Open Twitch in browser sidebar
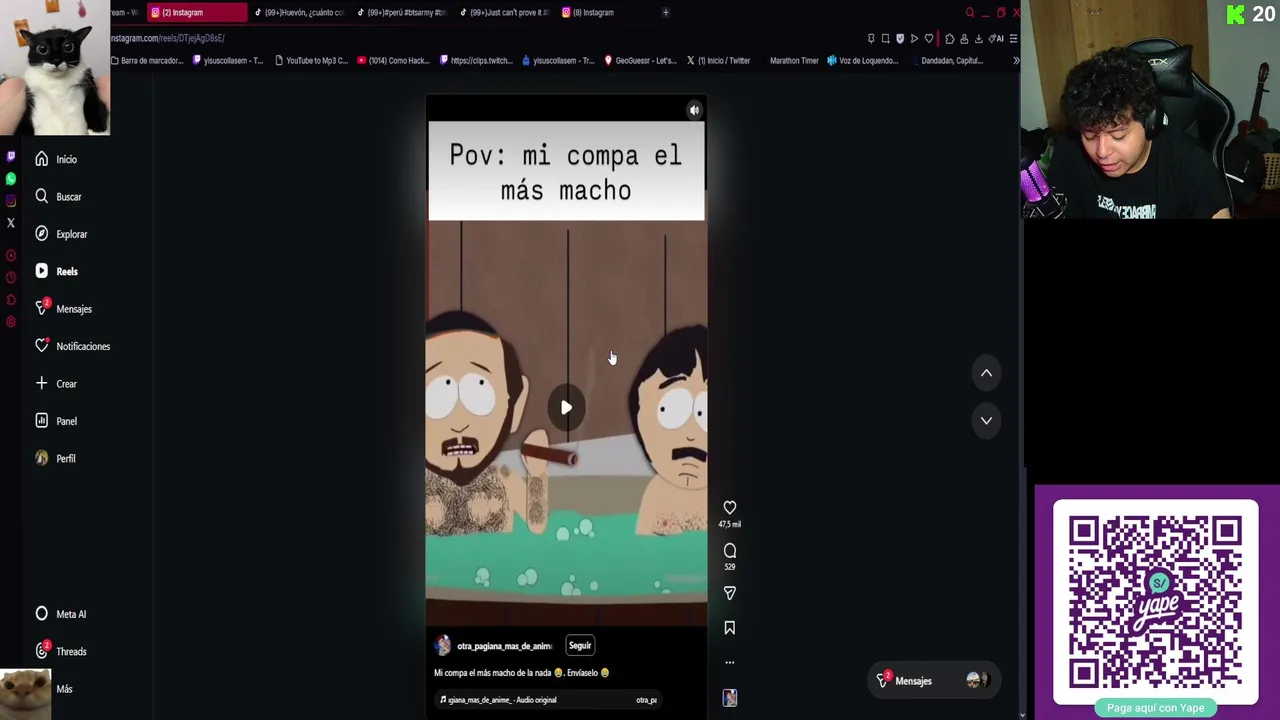 (11, 157)
